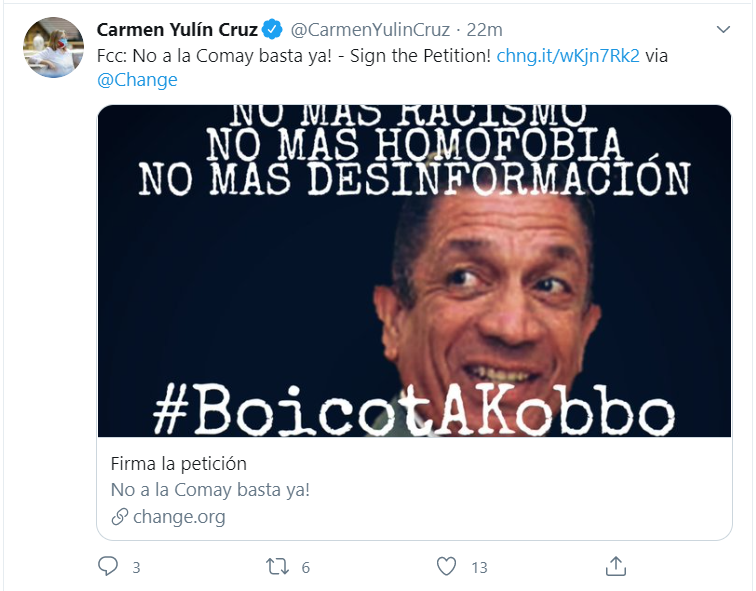Click the change.org domain text
756x591 pixels.
point(179,517)
